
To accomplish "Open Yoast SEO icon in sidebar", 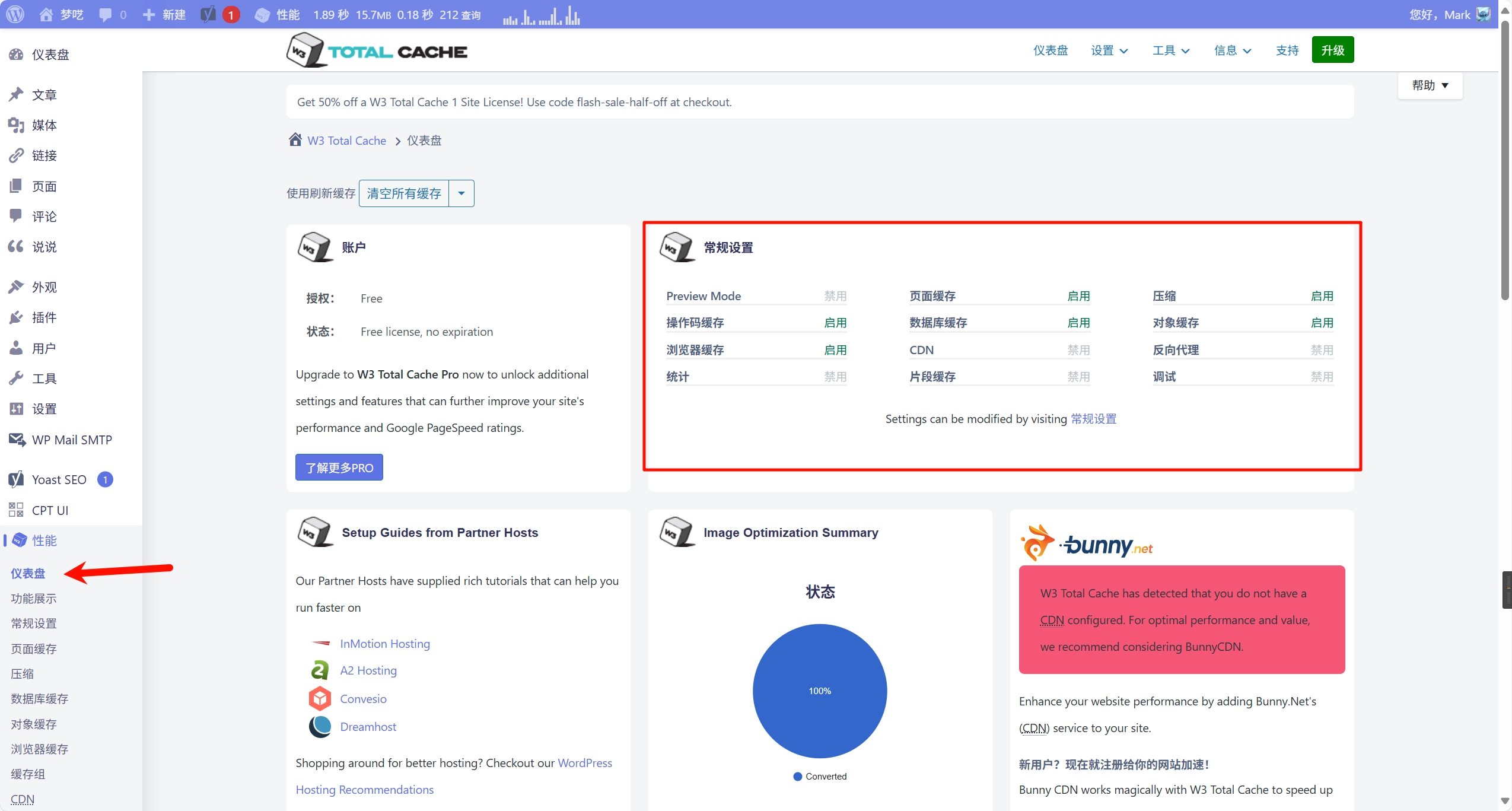I will (x=16, y=479).
